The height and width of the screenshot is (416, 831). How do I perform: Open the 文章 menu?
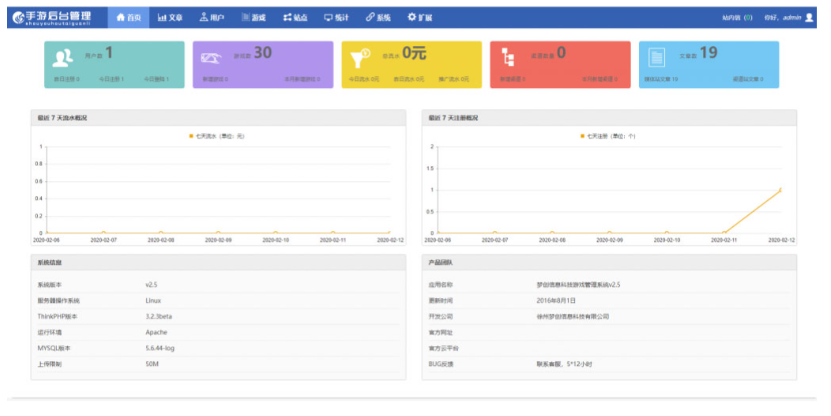[x=170, y=18]
